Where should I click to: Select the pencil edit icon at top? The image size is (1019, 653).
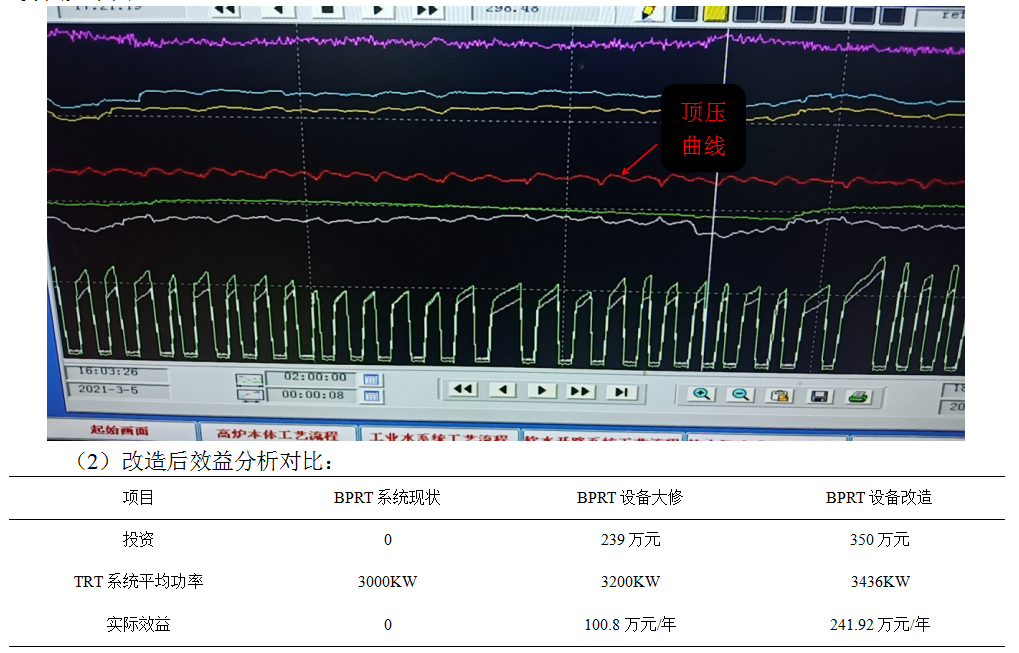pos(648,11)
